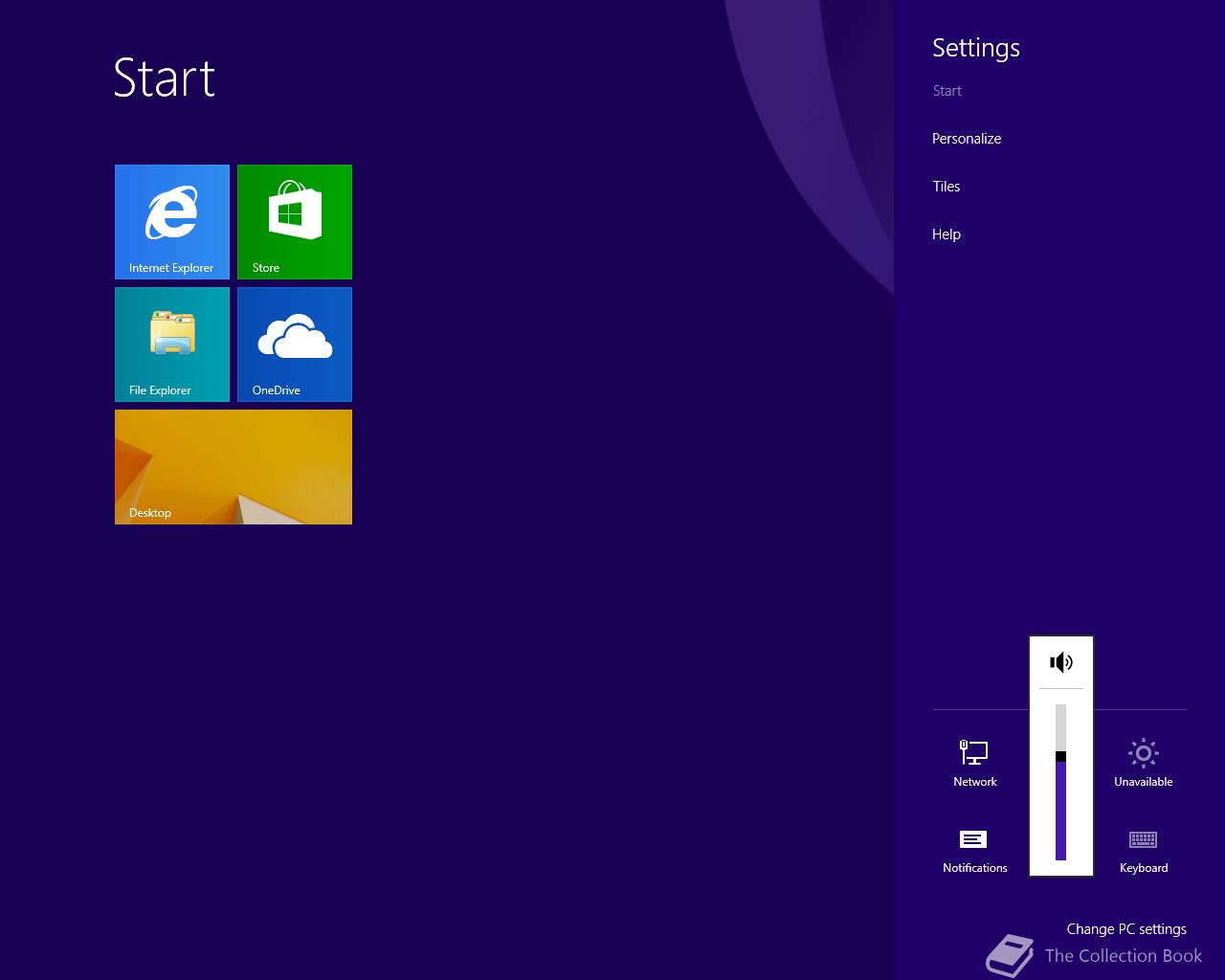
Task: Open Help in the Settings pane
Action: point(947,234)
